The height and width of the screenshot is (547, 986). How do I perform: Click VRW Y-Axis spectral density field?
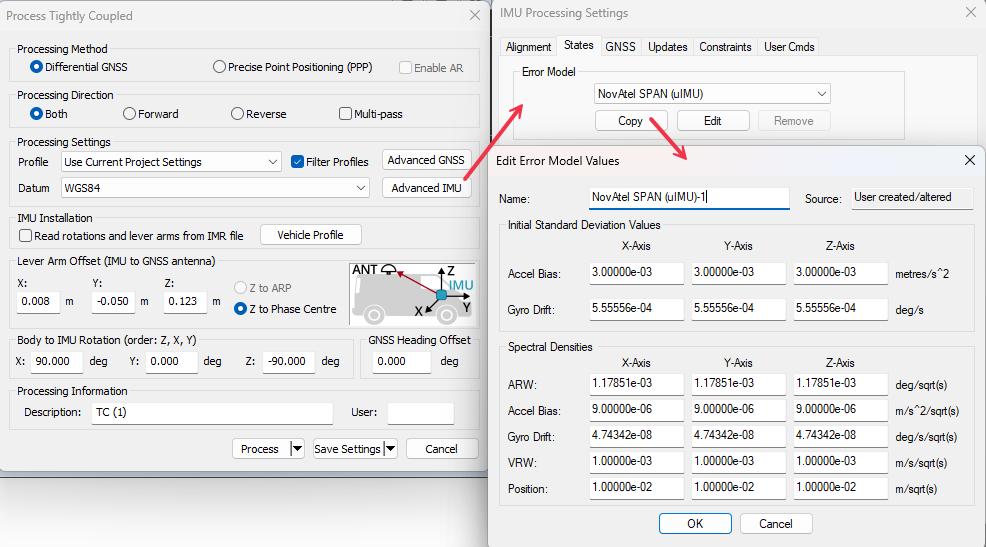coord(738,461)
